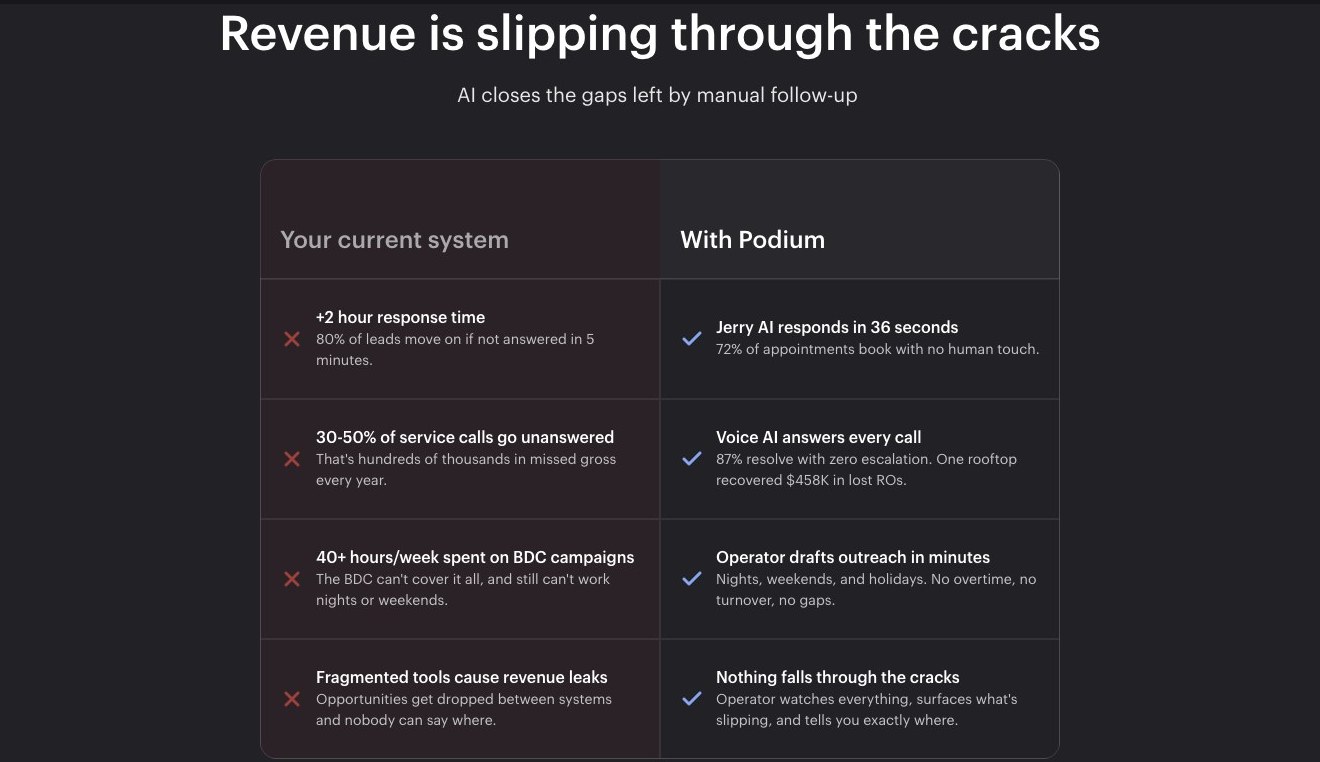Select the With Podium column header
The height and width of the screenshot is (762, 1320).
click(753, 240)
